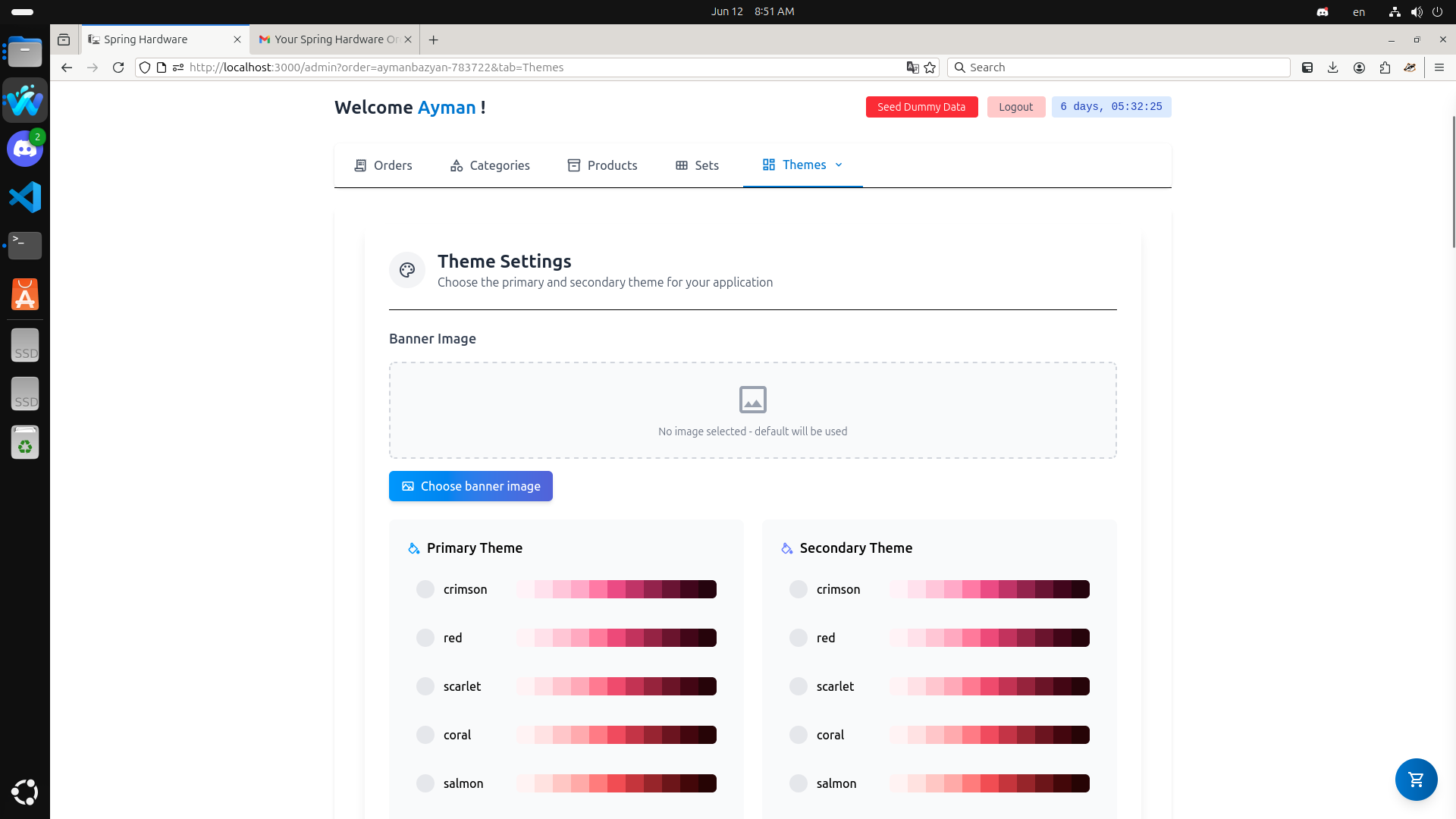Select red as Secondary Theme
The image size is (1456, 819).
[799, 638]
